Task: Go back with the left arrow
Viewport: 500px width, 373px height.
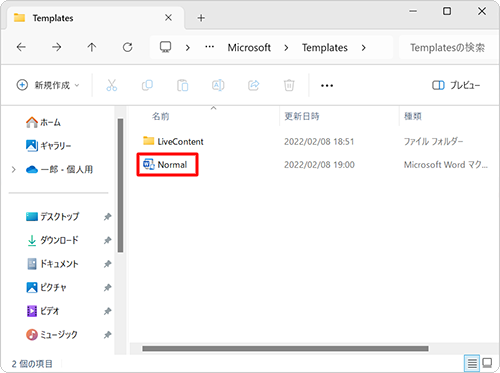Action: click(21, 47)
